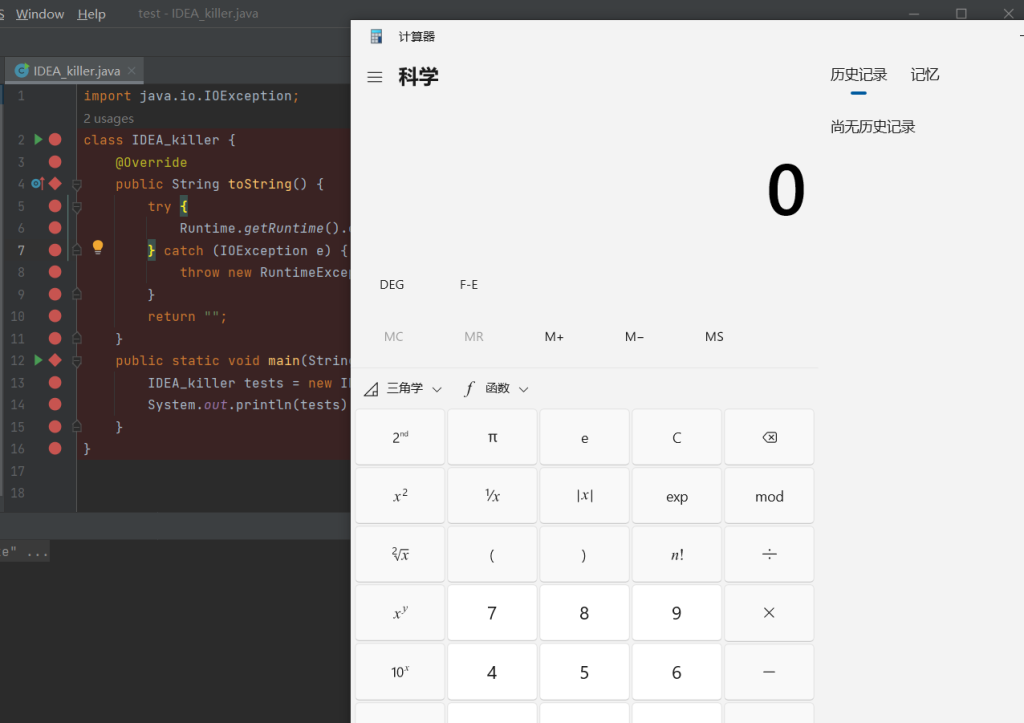Run main method via line 12 gutter arrow

[x=39, y=360]
